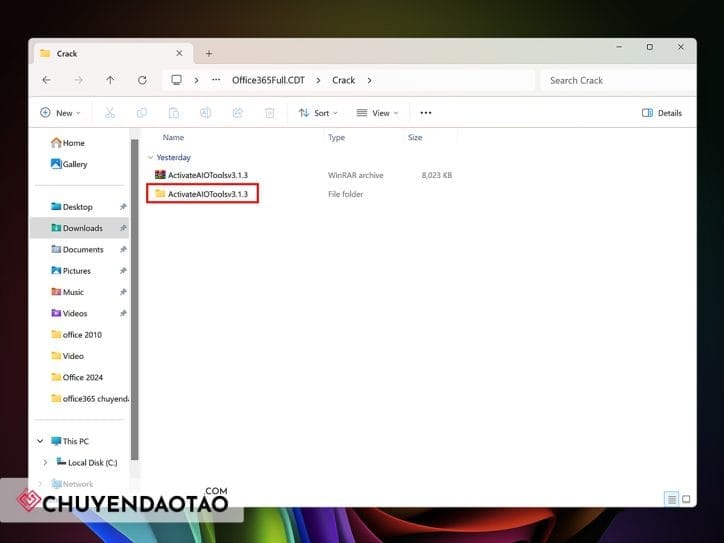
Task: Click the Rename icon in toolbar
Action: (205, 113)
